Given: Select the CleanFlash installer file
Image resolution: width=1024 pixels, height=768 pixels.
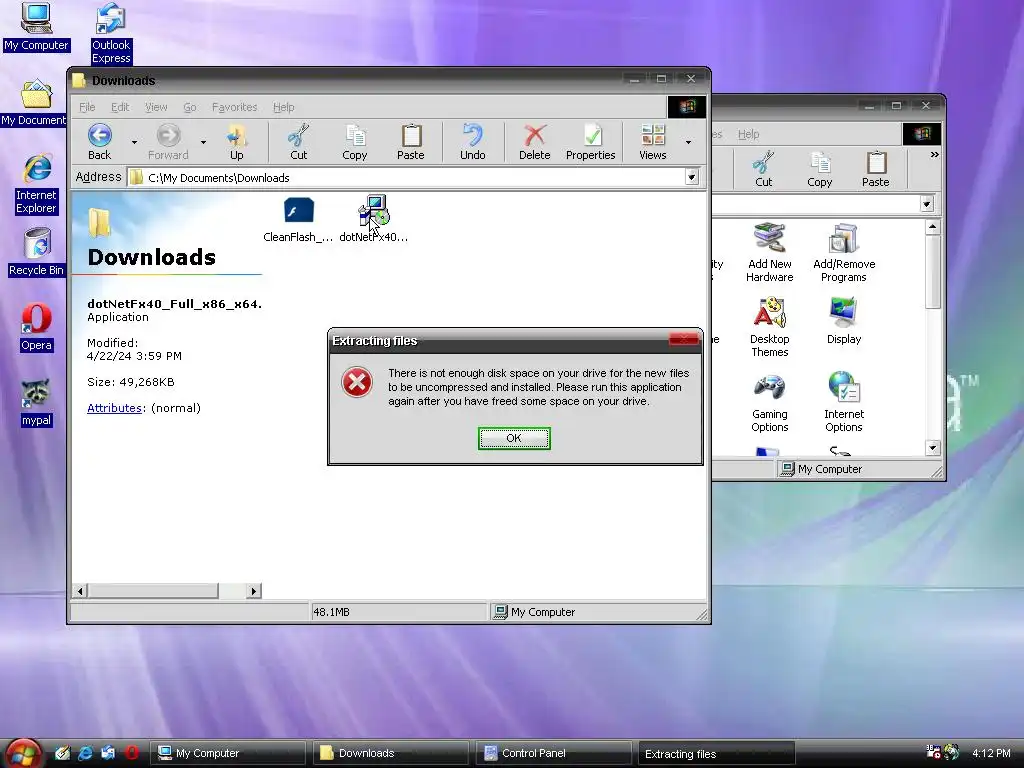Looking at the screenshot, I should (x=298, y=219).
